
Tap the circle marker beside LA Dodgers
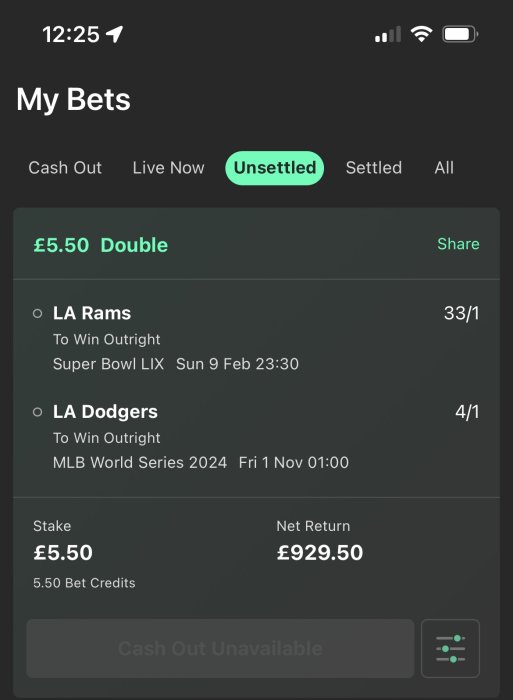[38, 412]
